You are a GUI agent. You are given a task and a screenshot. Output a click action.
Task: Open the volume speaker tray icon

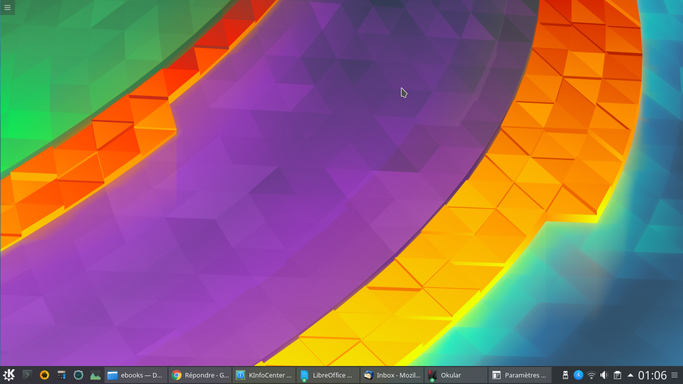(x=604, y=375)
